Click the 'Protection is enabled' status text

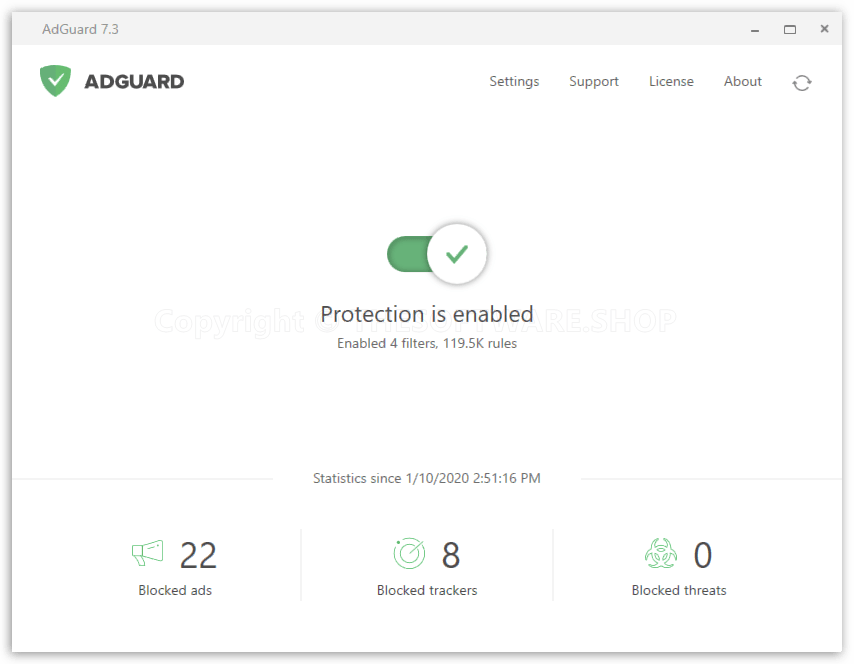coord(427,314)
